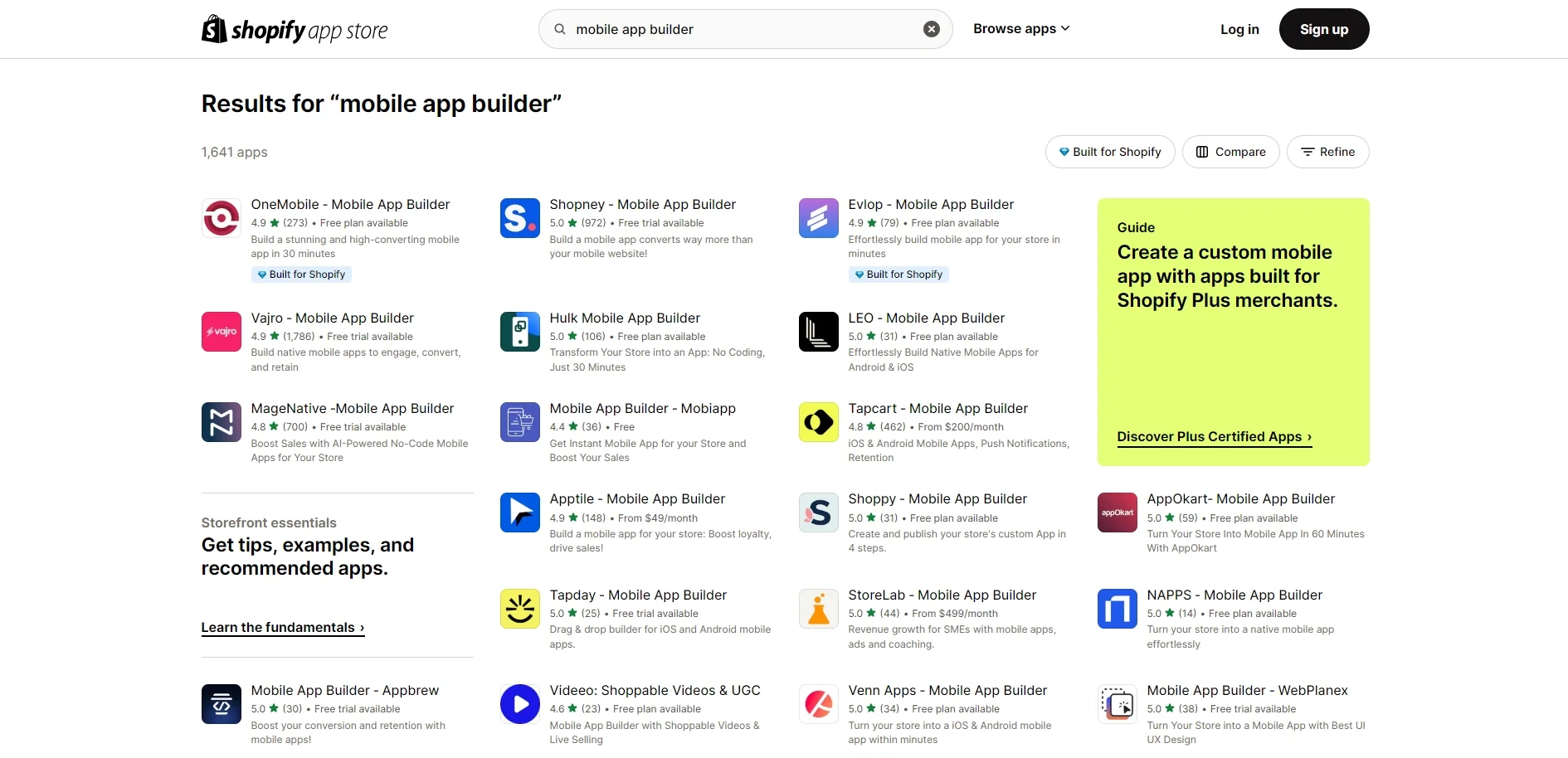Click the Sign up button
The width and height of the screenshot is (1568, 758).
(1324, 29)
